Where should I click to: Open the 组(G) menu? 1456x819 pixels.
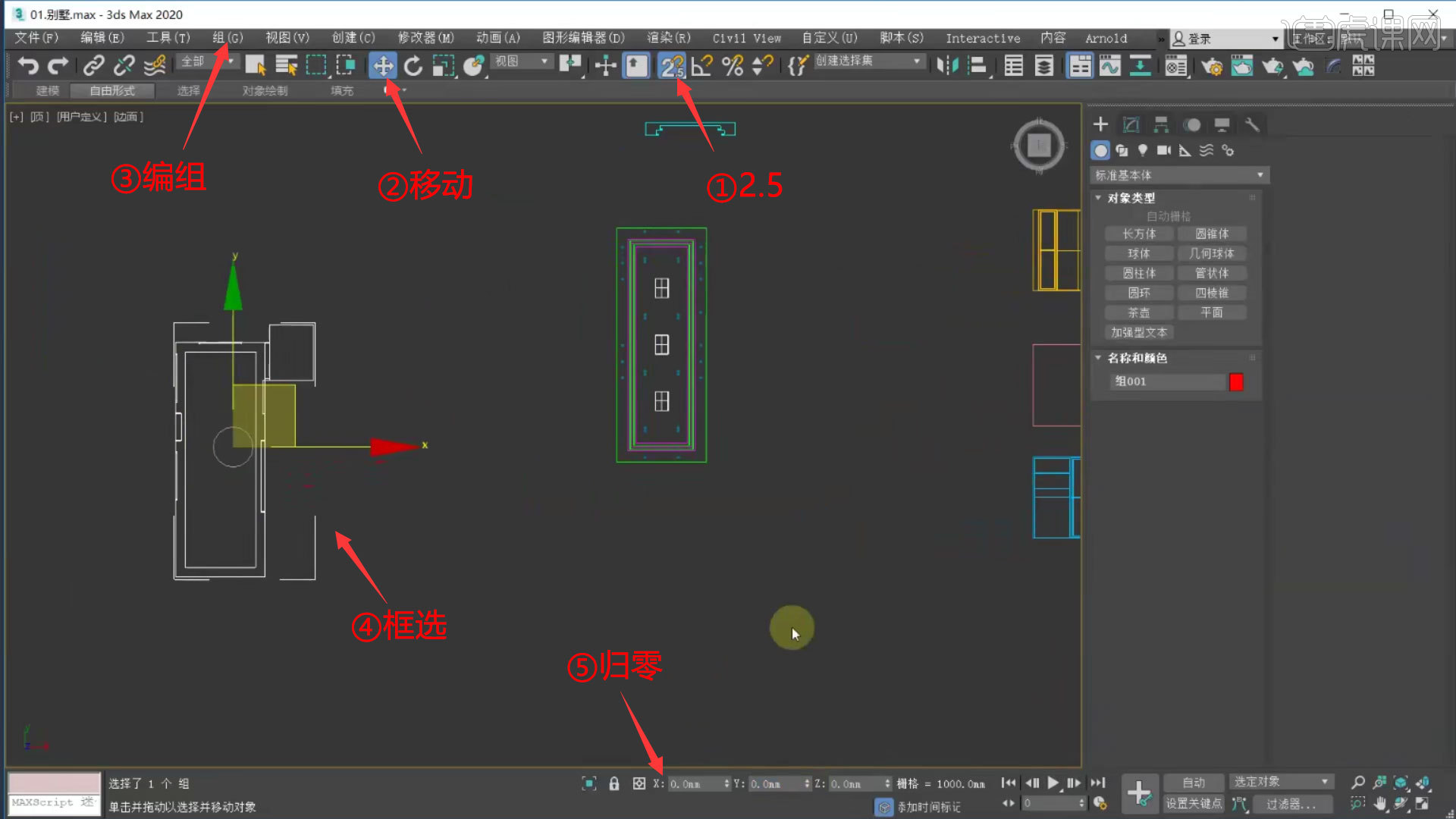tap(227, 38)
